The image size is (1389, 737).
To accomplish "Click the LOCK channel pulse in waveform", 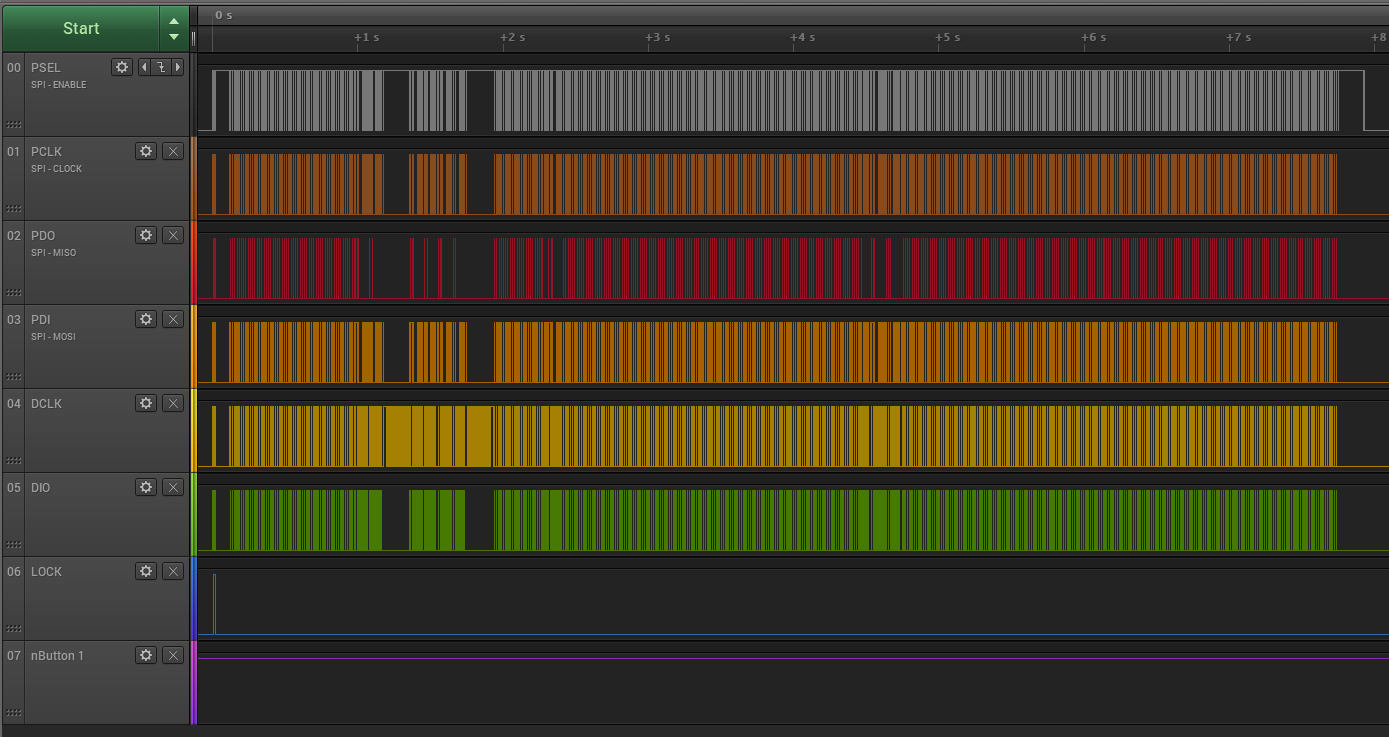I will [214, 603].
